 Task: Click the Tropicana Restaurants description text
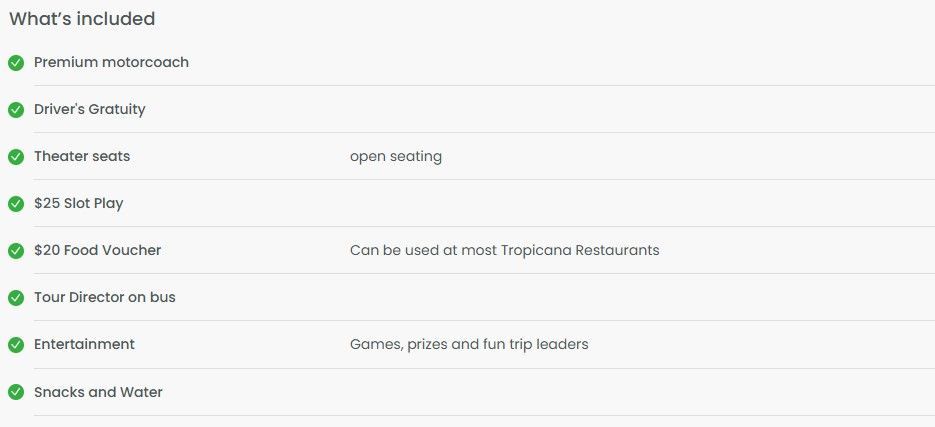504,250
